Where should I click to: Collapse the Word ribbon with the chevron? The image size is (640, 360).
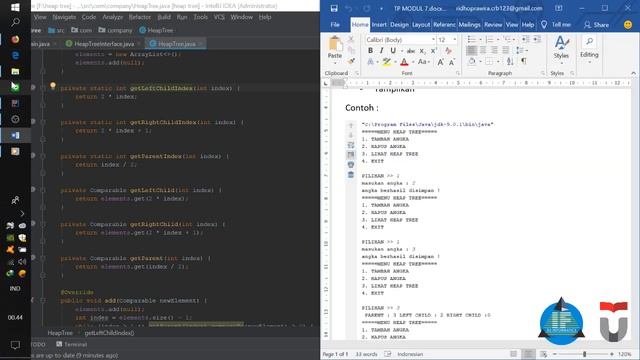point(633,73)
